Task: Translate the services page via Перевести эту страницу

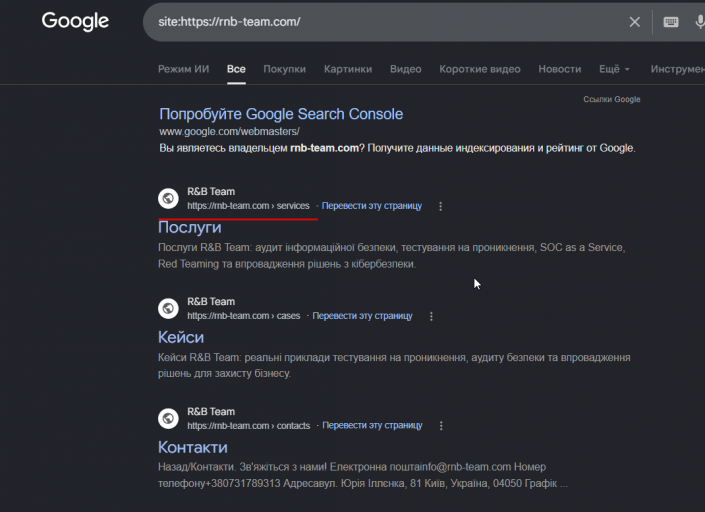Action: (372, 206)
